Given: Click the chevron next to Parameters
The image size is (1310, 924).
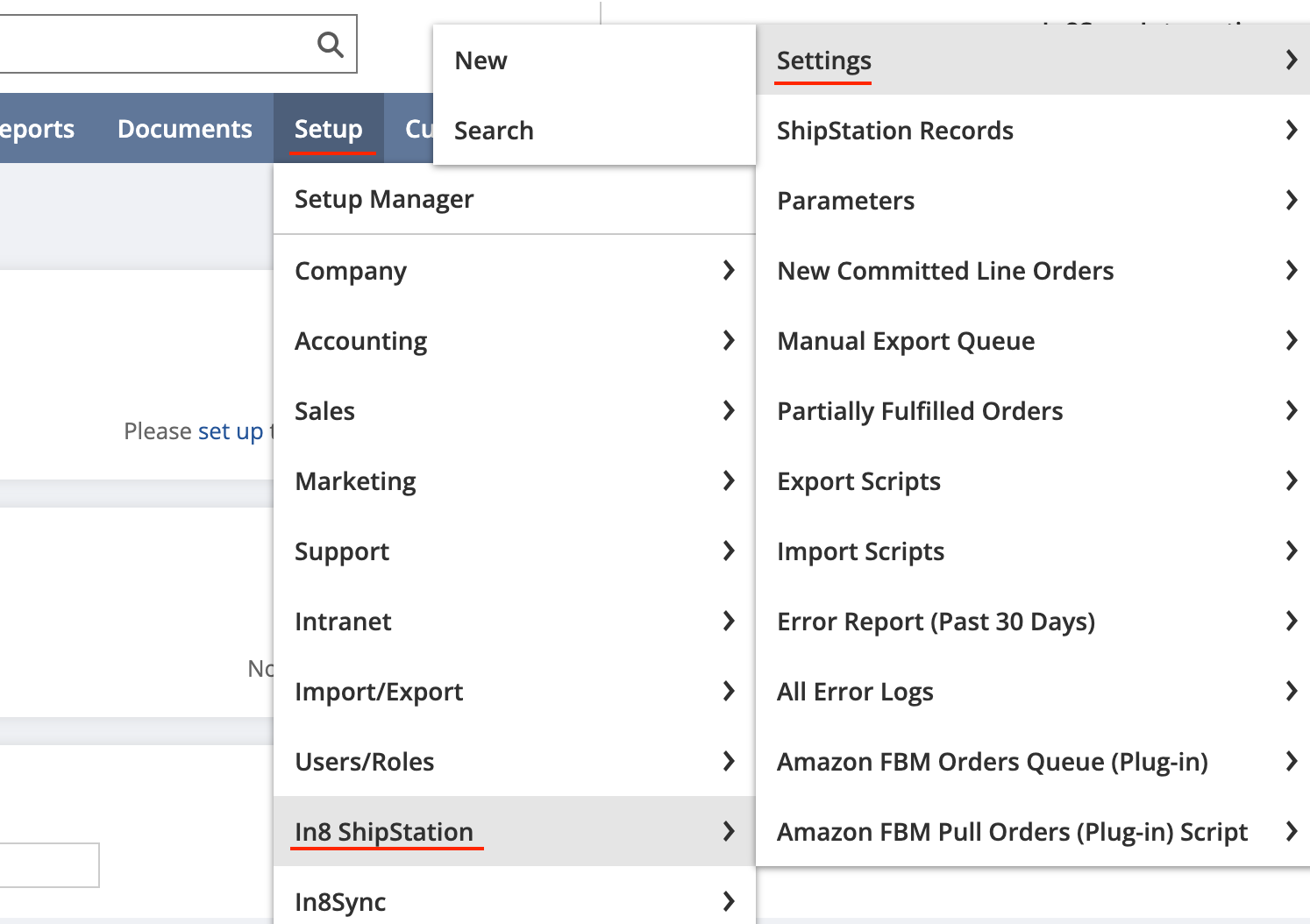Looking at the screenshot, I should point(1291,200).
